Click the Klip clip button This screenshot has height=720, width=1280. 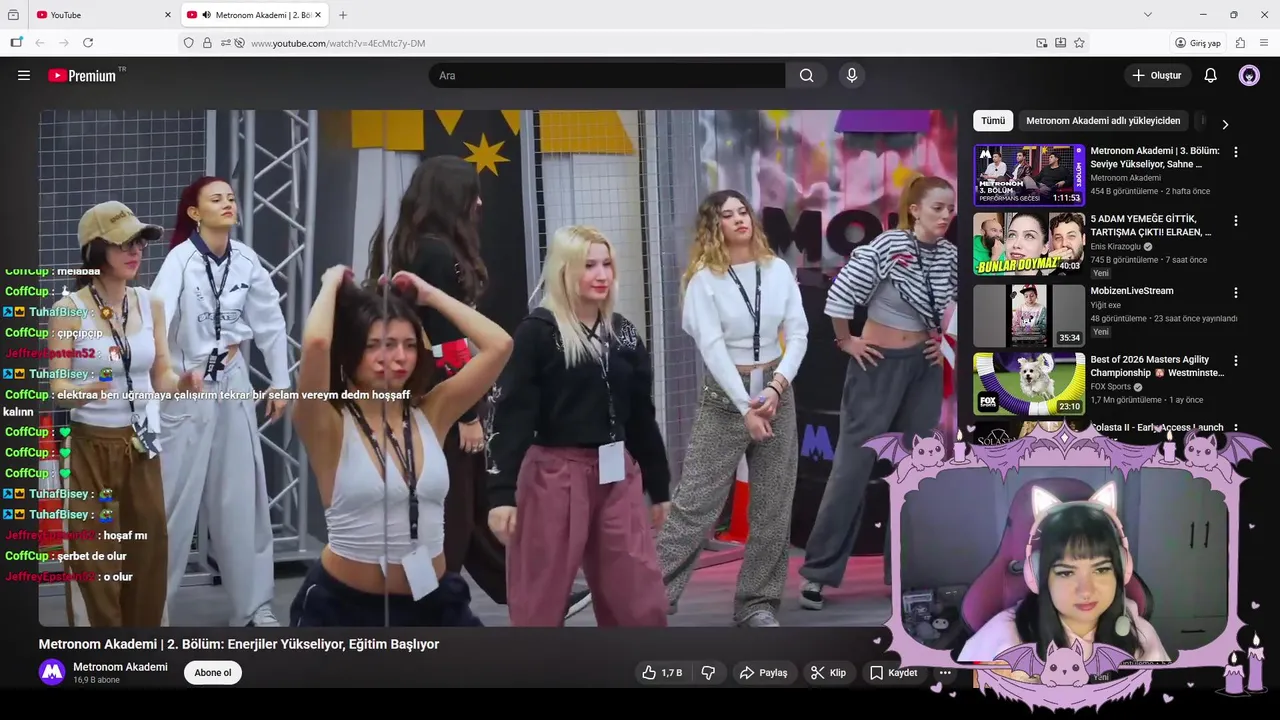[x=828, y=673]
